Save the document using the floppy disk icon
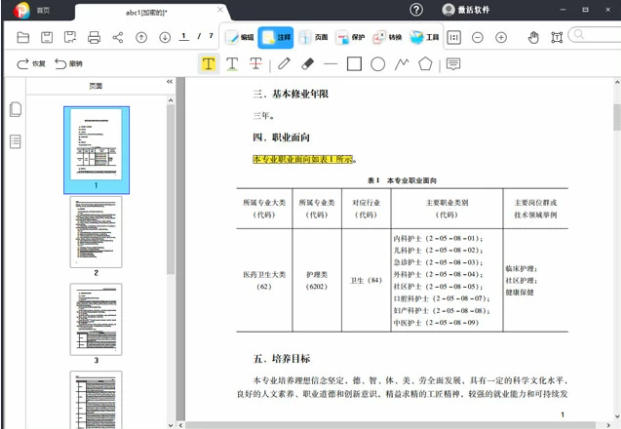 pyautogui.click(x=47, y=38)
